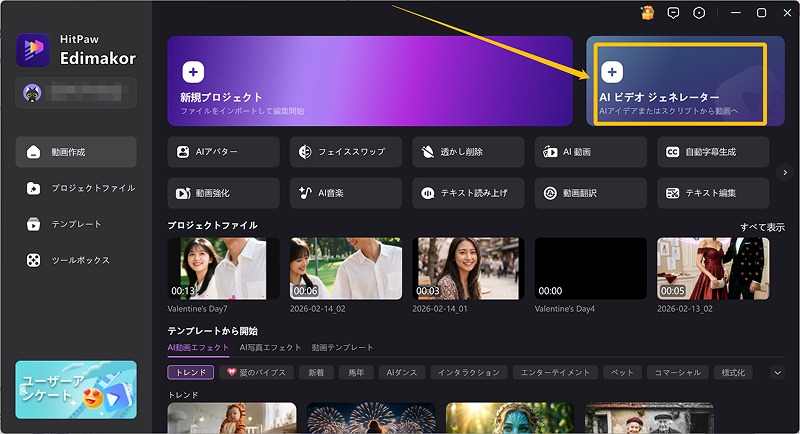The width and height of the screenshot is (800, 434).
Task: Show more tools with right chevron
Action: click(785, 173)
